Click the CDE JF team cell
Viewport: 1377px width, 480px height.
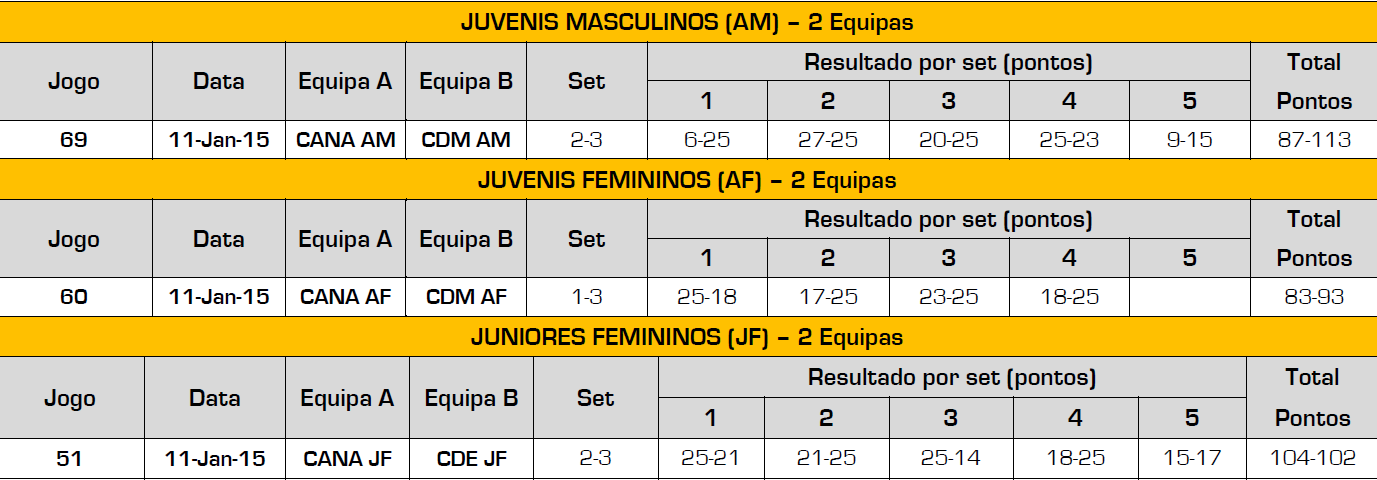(x=471, y=459)
